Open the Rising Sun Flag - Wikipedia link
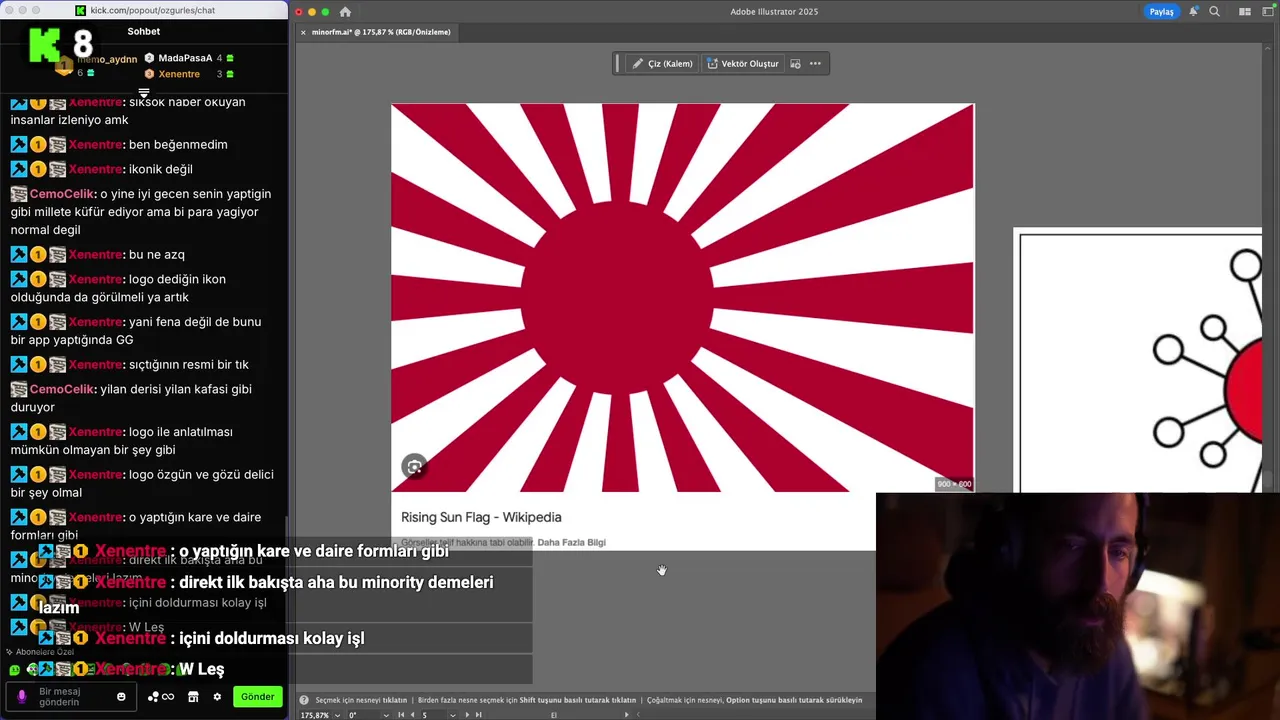This screenshot has width=1280, height=720. tap(481, 517)
